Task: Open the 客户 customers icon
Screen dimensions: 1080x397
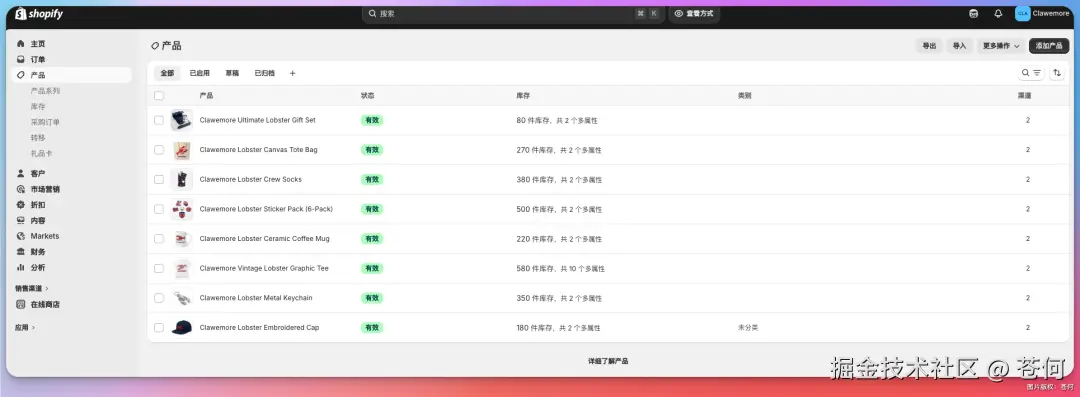Action: click(21, 174)
